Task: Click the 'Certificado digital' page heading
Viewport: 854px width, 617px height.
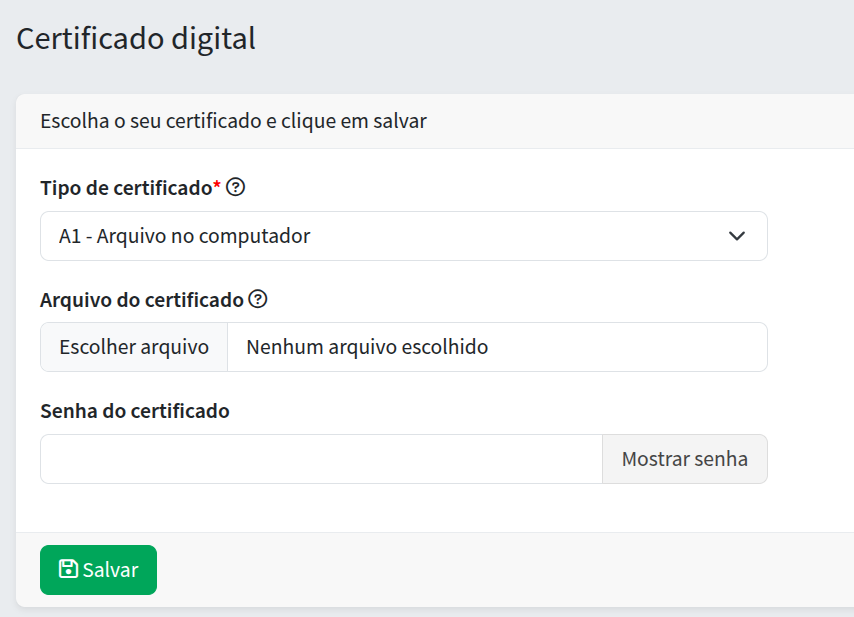Action: pos(136,39)
